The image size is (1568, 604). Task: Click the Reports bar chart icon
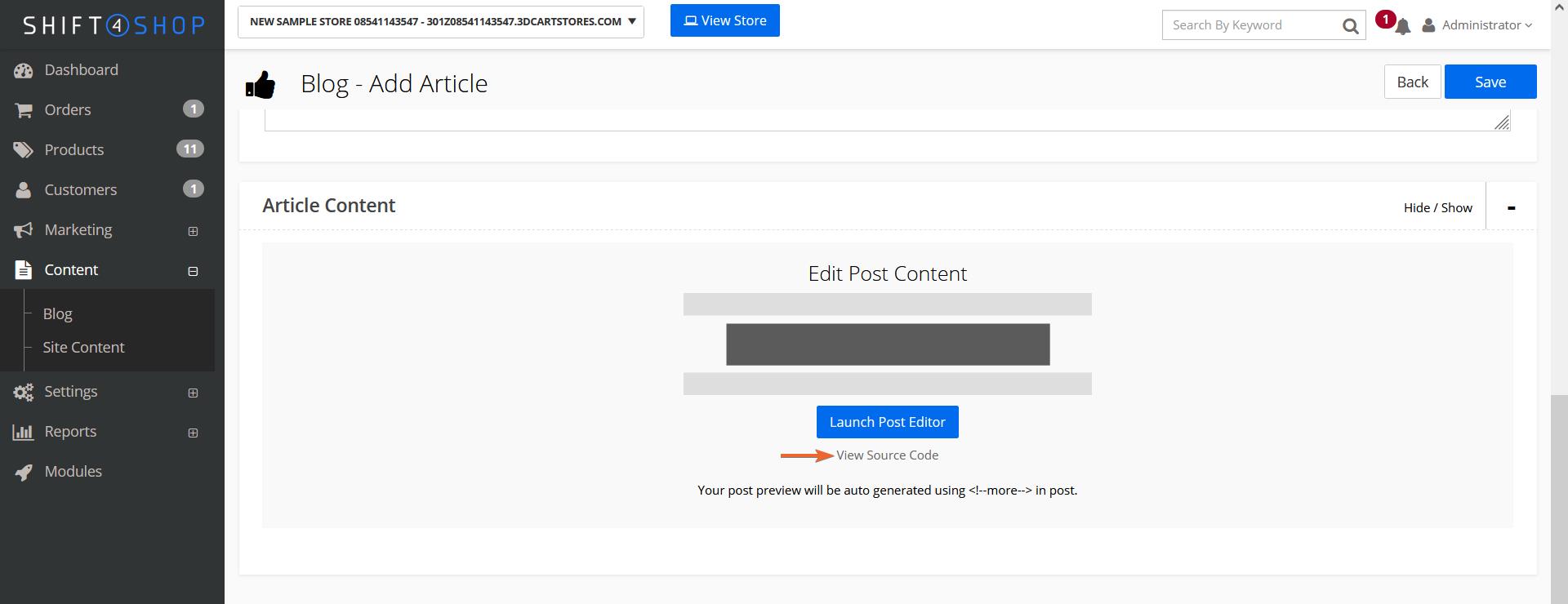click(23, 432)
